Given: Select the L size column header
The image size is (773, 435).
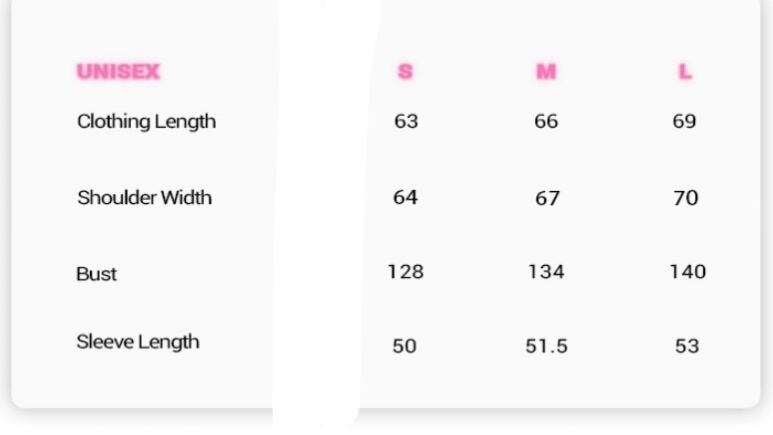Looking at the screenshot, I should point(685,72).
